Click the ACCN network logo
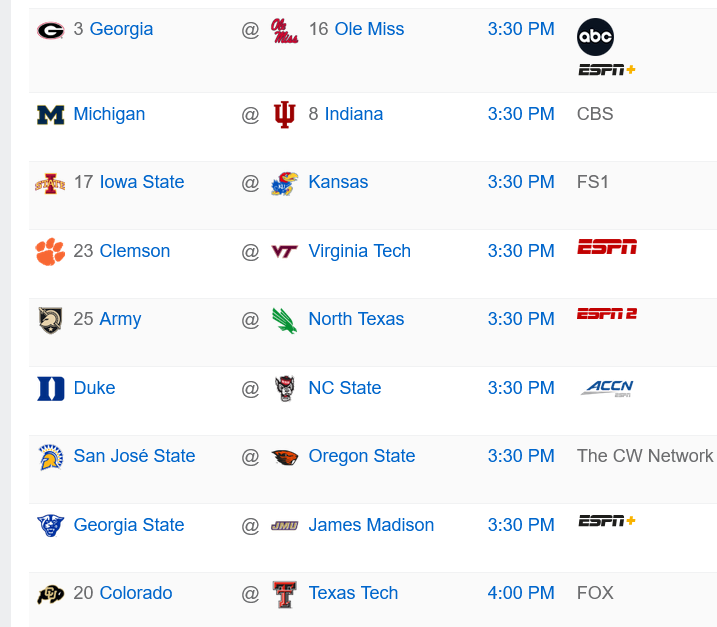 pos(607,388)
